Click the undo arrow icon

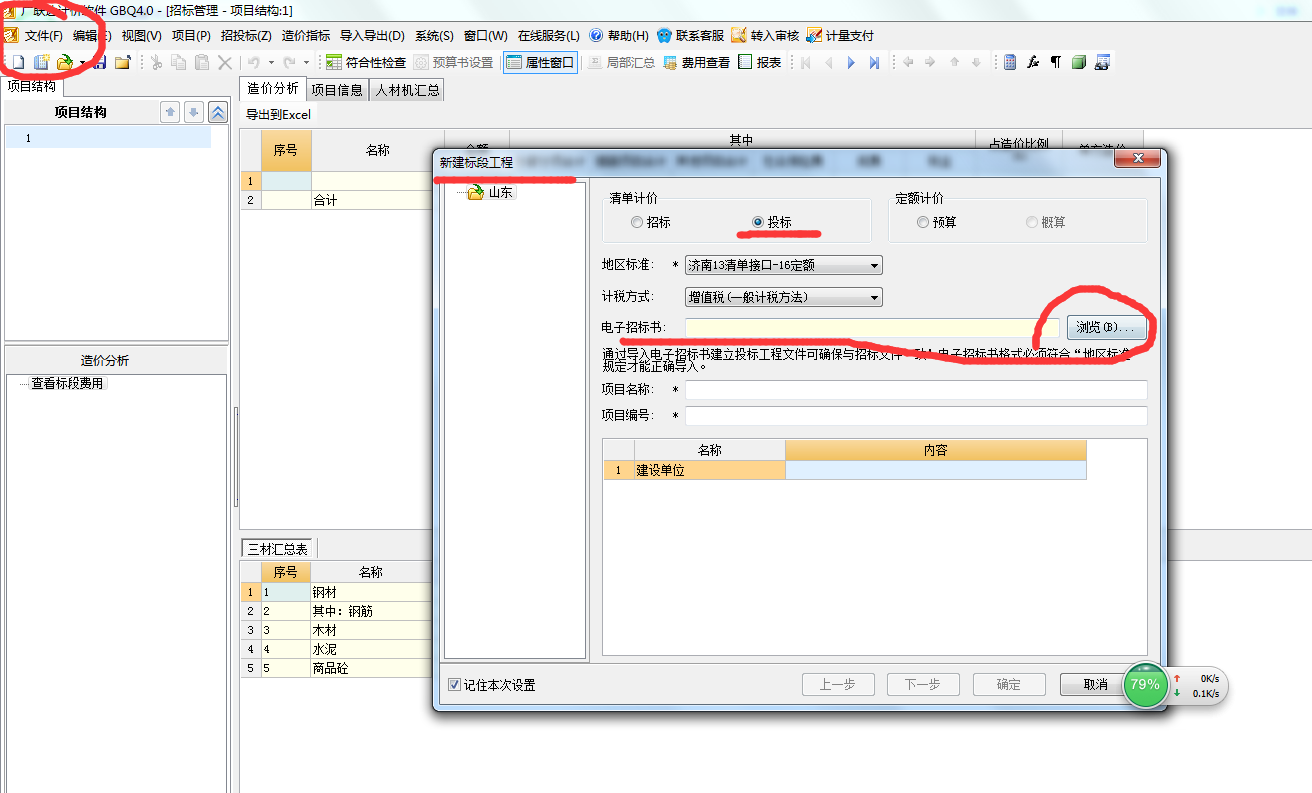pos(254,63)
